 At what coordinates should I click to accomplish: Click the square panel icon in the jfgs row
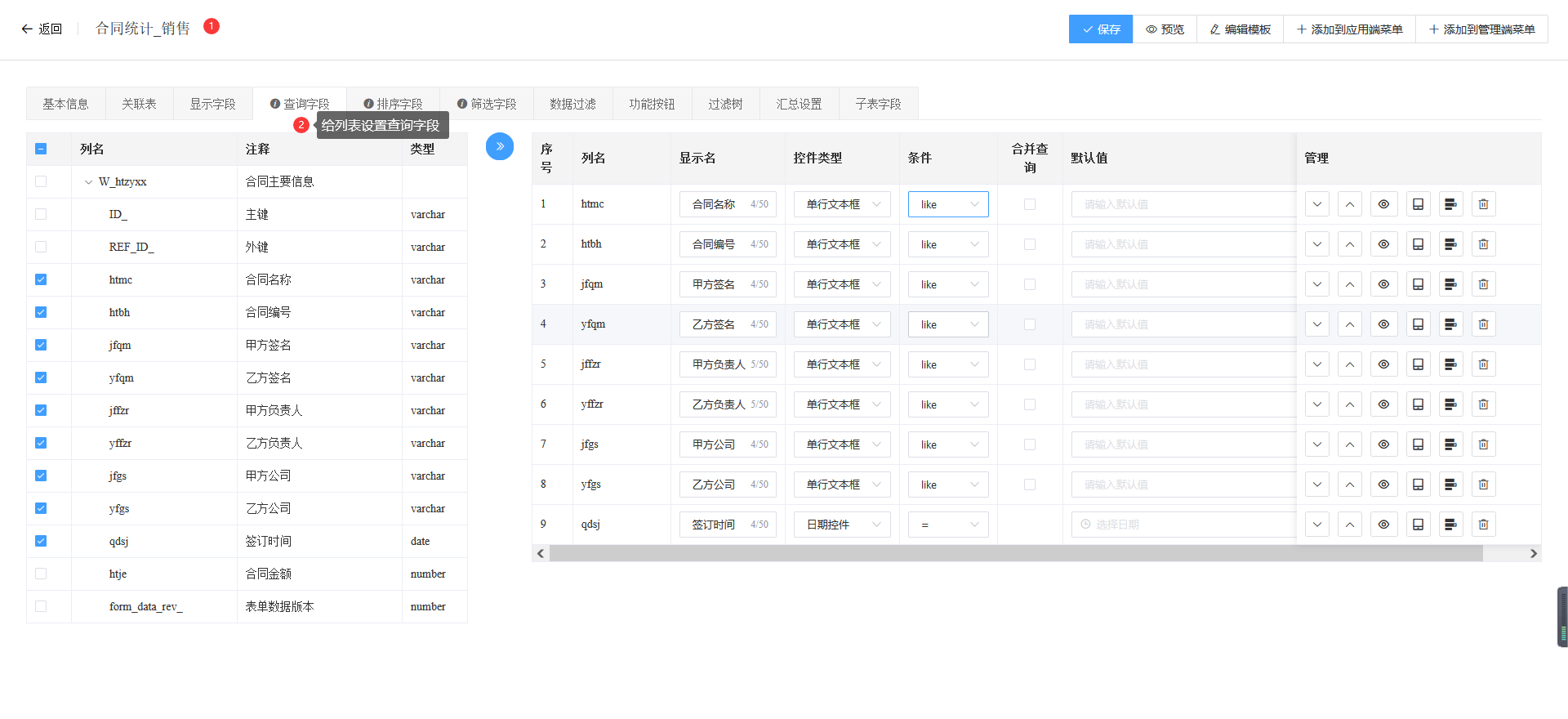[x=1418, y=444]
